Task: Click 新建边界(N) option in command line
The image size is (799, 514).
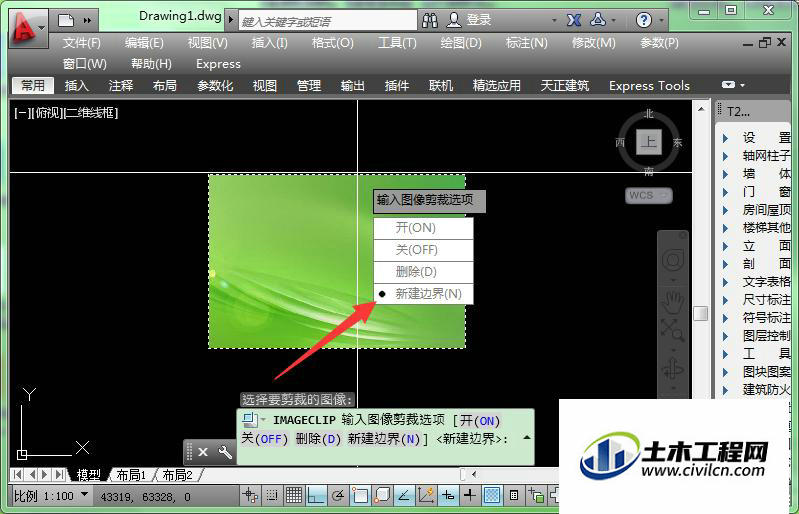Action: (384, 439)
